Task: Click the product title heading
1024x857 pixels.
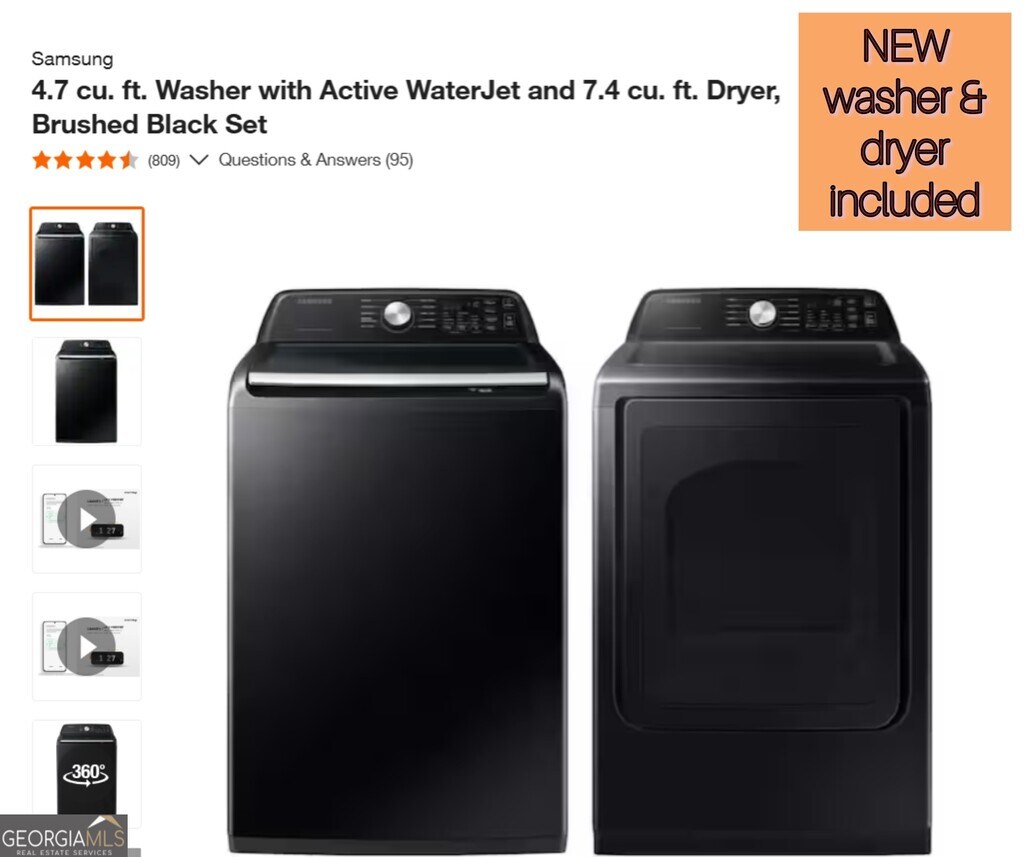Action: coord(406,106)
